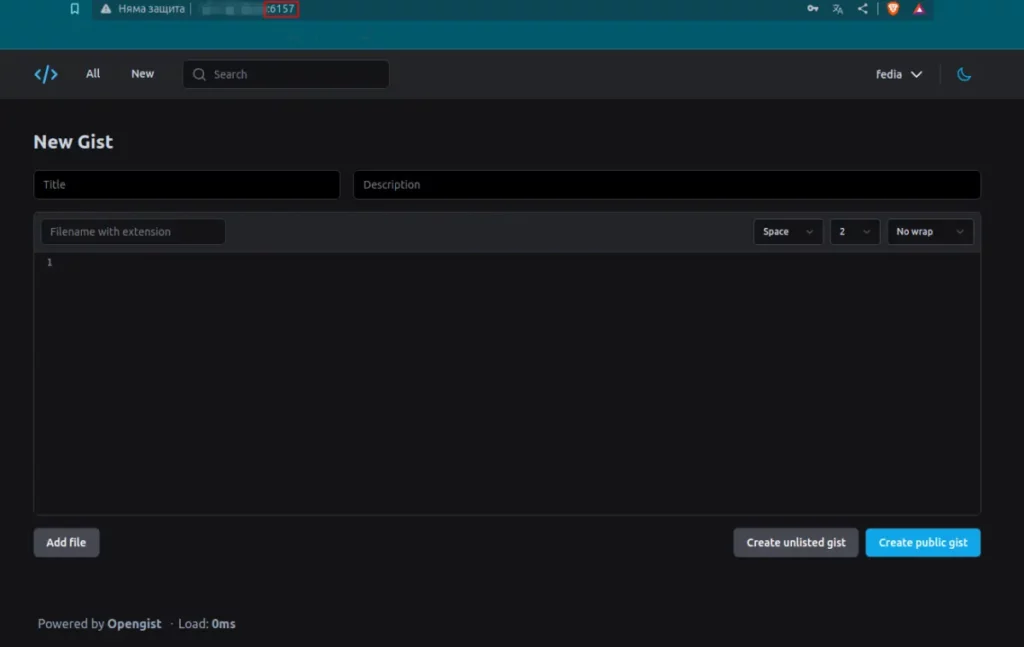Viewport: 1024px width, 647px height.
Task: Open the indent size 2 dropdown
Action: pos(855,232)
